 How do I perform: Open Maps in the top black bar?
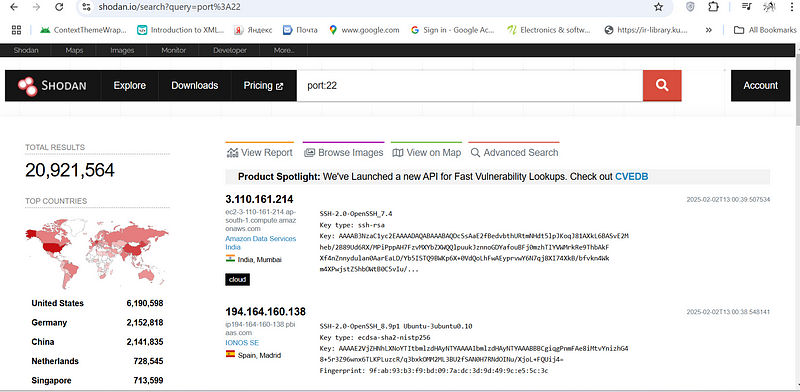[x=74, y=51]
